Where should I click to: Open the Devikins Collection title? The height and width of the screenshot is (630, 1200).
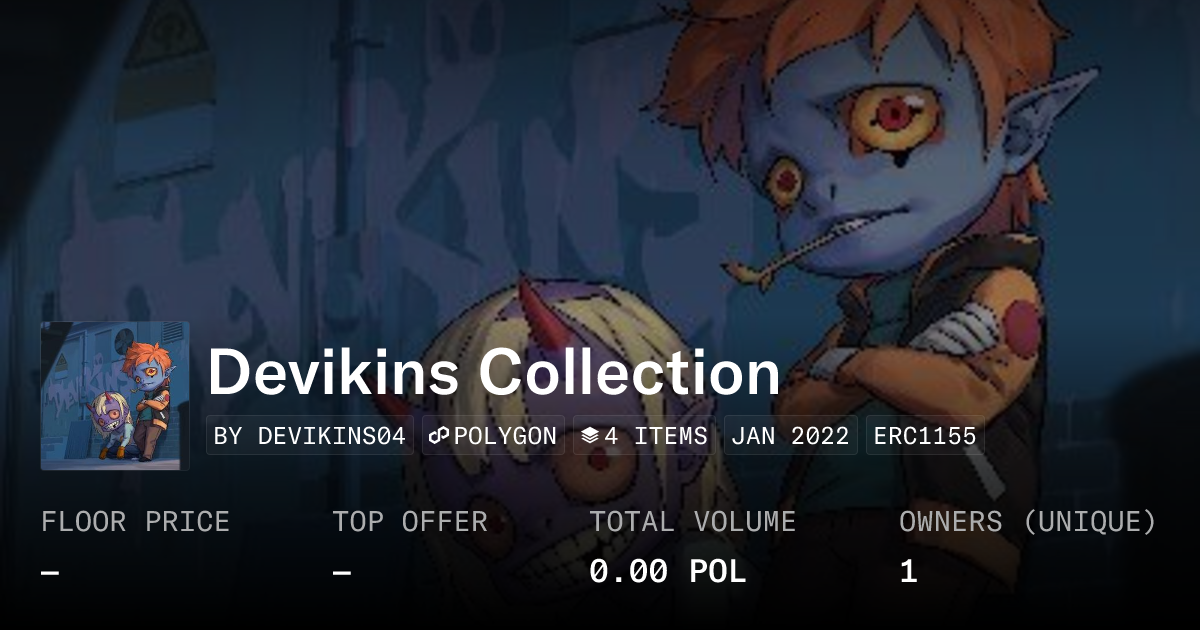(494, 373)
